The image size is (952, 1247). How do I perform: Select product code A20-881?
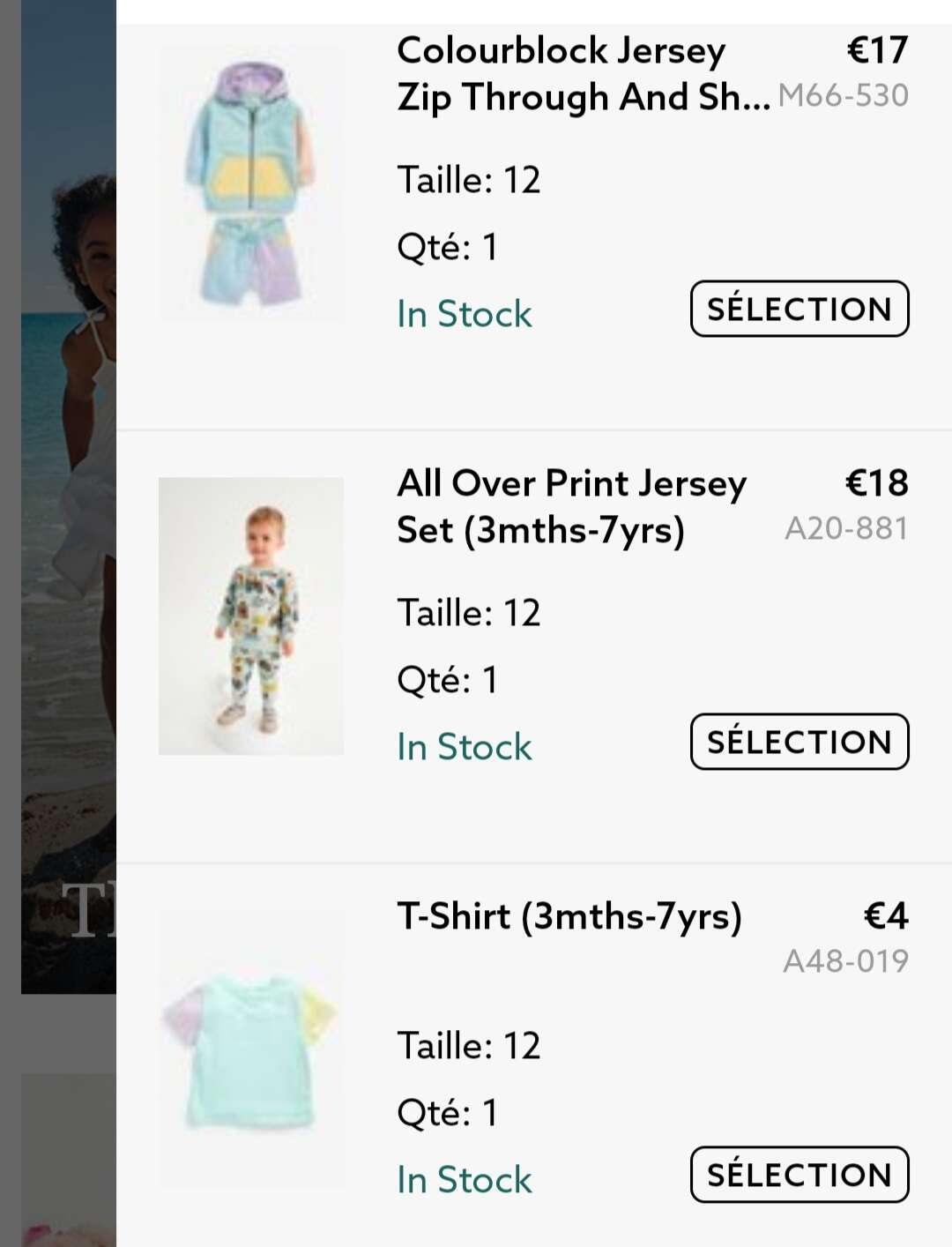point(846,528)
